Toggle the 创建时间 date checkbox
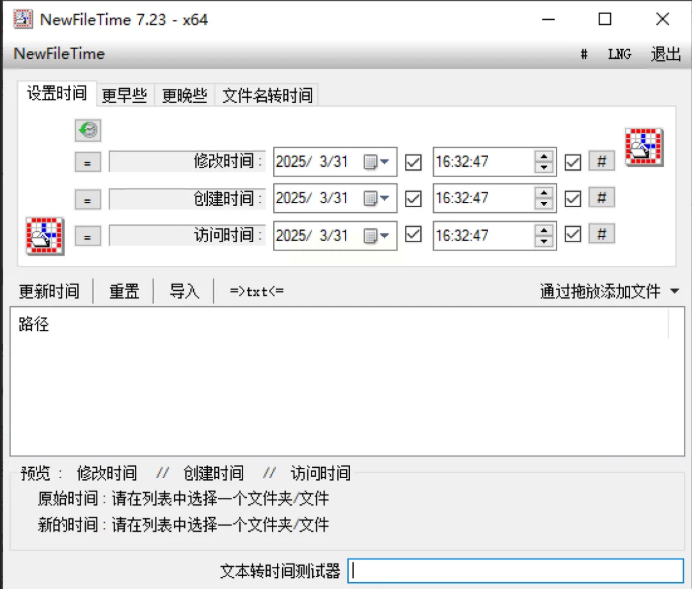Screen dimensions: 692x589 [414, 199]
